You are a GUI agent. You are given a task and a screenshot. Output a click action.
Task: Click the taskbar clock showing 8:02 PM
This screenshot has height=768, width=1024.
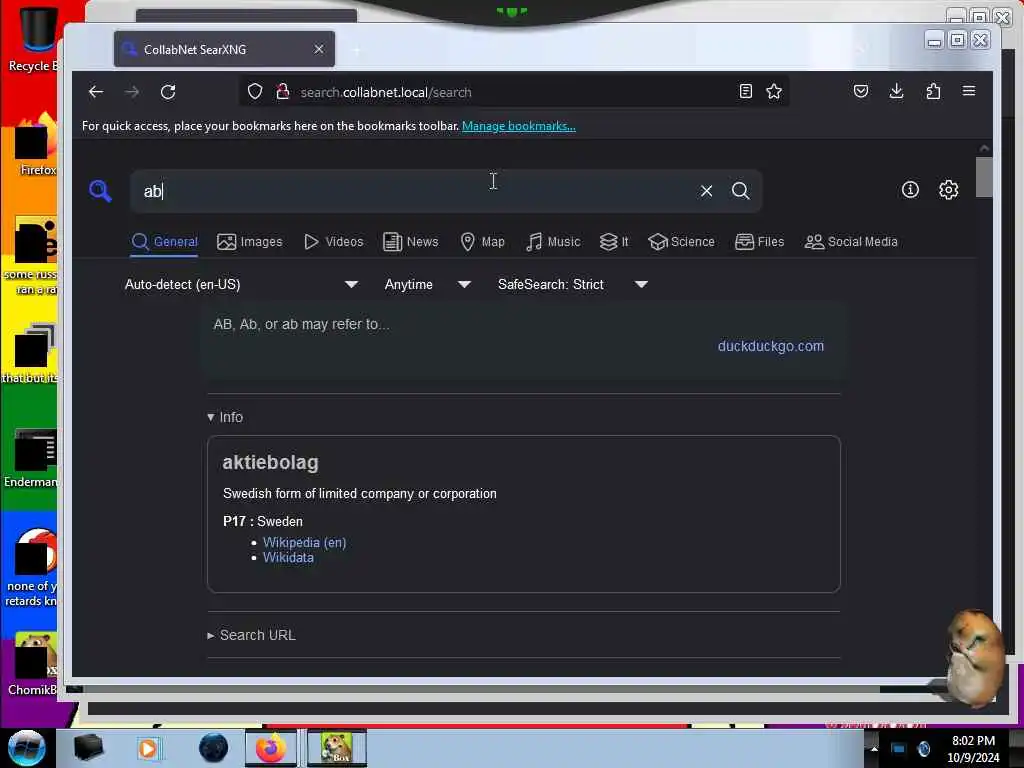(x=973, y=749)
